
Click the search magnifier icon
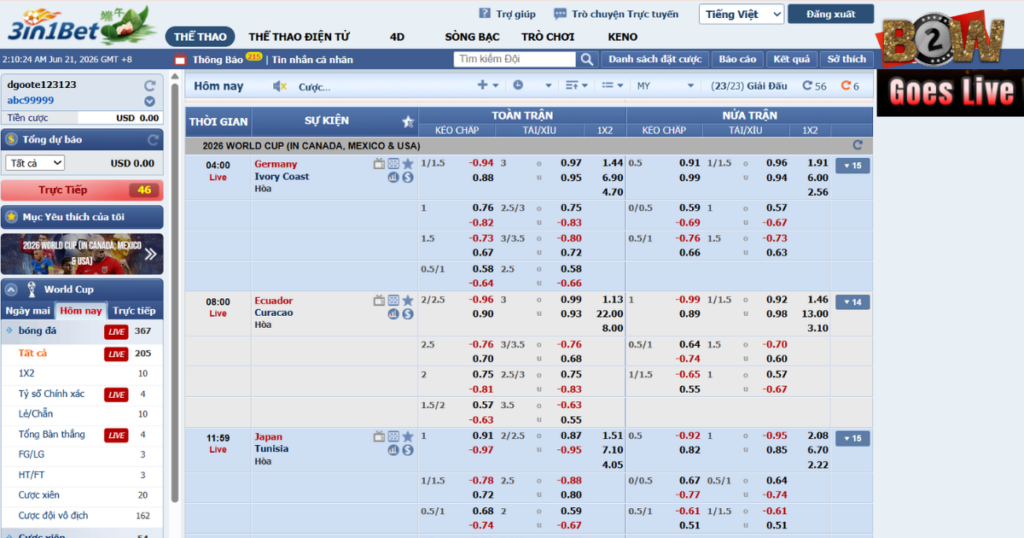coord(587,59)
